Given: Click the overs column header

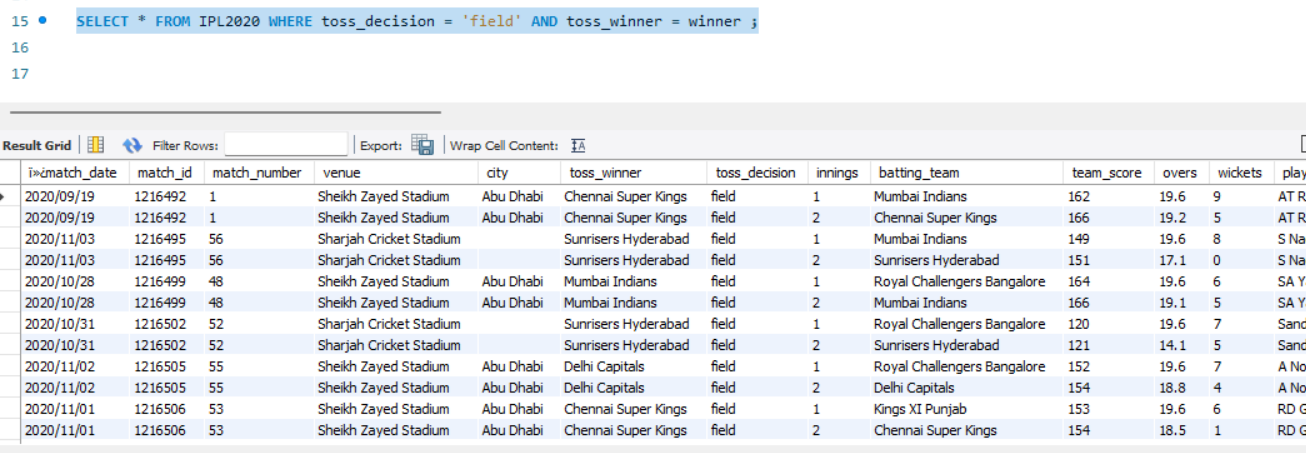Looking at the screenshot, I should tap(1181, 173).
